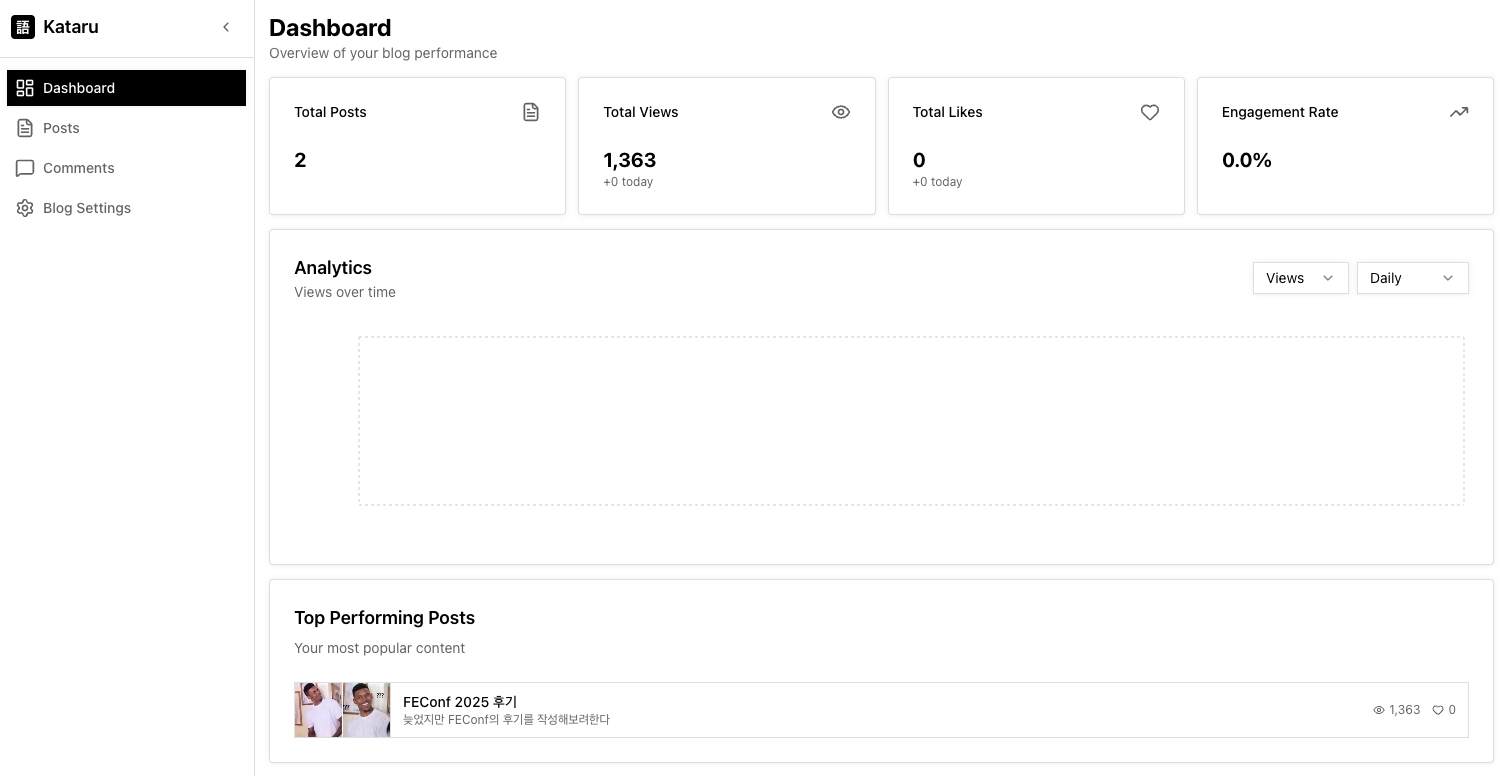Click the heart icon beside post likes
Screen dimensions: 1507x776
(1438, 710)
